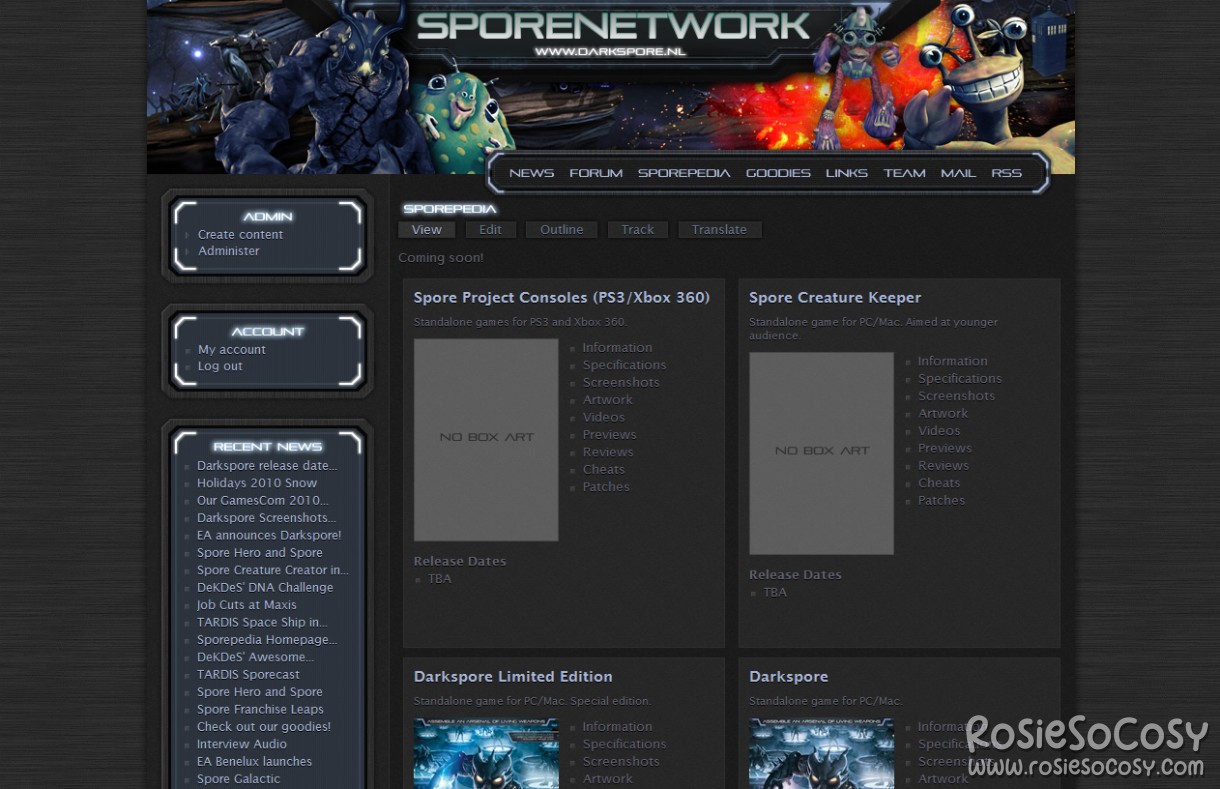Read the Darkspore release date news item
Image resolution: width=1220 pixels, height=789 pixels.
267,465
